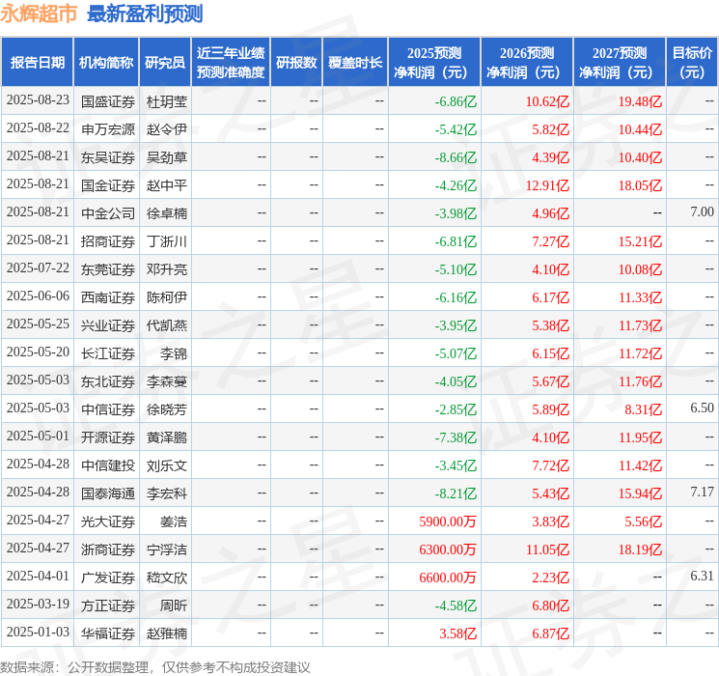Select the 7.17 target price cell

point(701,492)
